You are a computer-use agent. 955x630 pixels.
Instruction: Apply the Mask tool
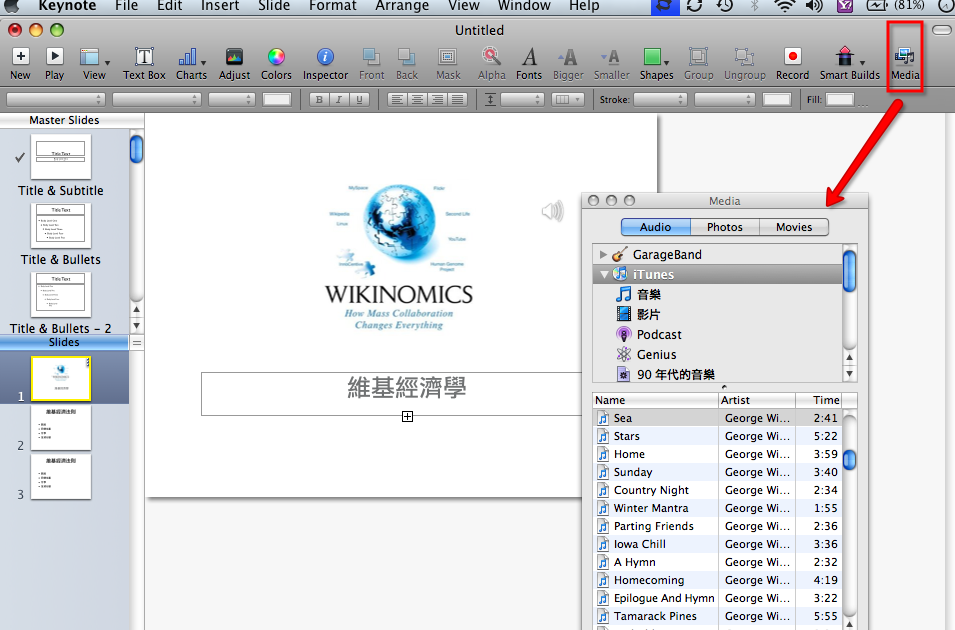(448, 63)
